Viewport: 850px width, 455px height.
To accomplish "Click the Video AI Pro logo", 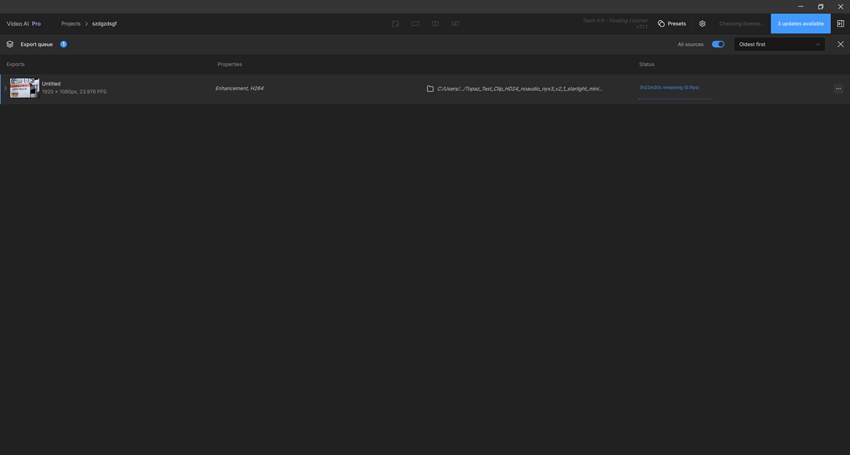I will (24, 24).
